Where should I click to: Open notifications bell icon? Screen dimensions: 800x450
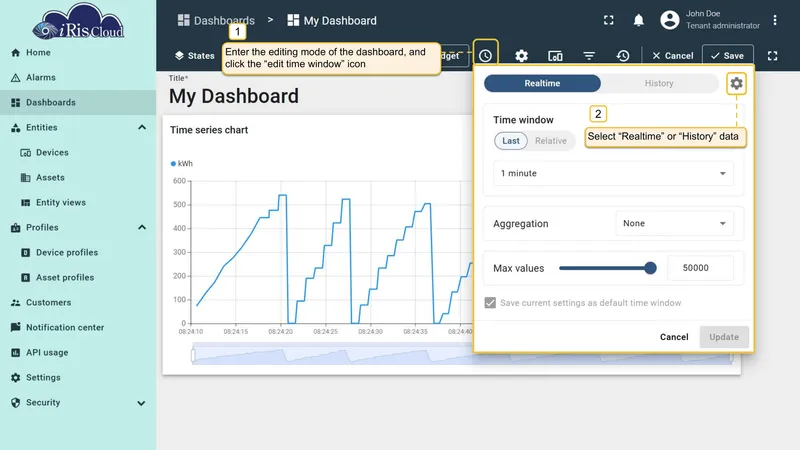(638, 20)
